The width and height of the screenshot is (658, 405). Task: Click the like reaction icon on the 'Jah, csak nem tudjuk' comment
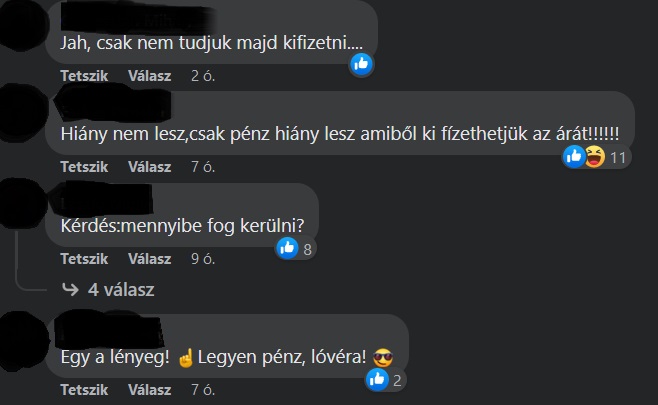tap(361, 64)
